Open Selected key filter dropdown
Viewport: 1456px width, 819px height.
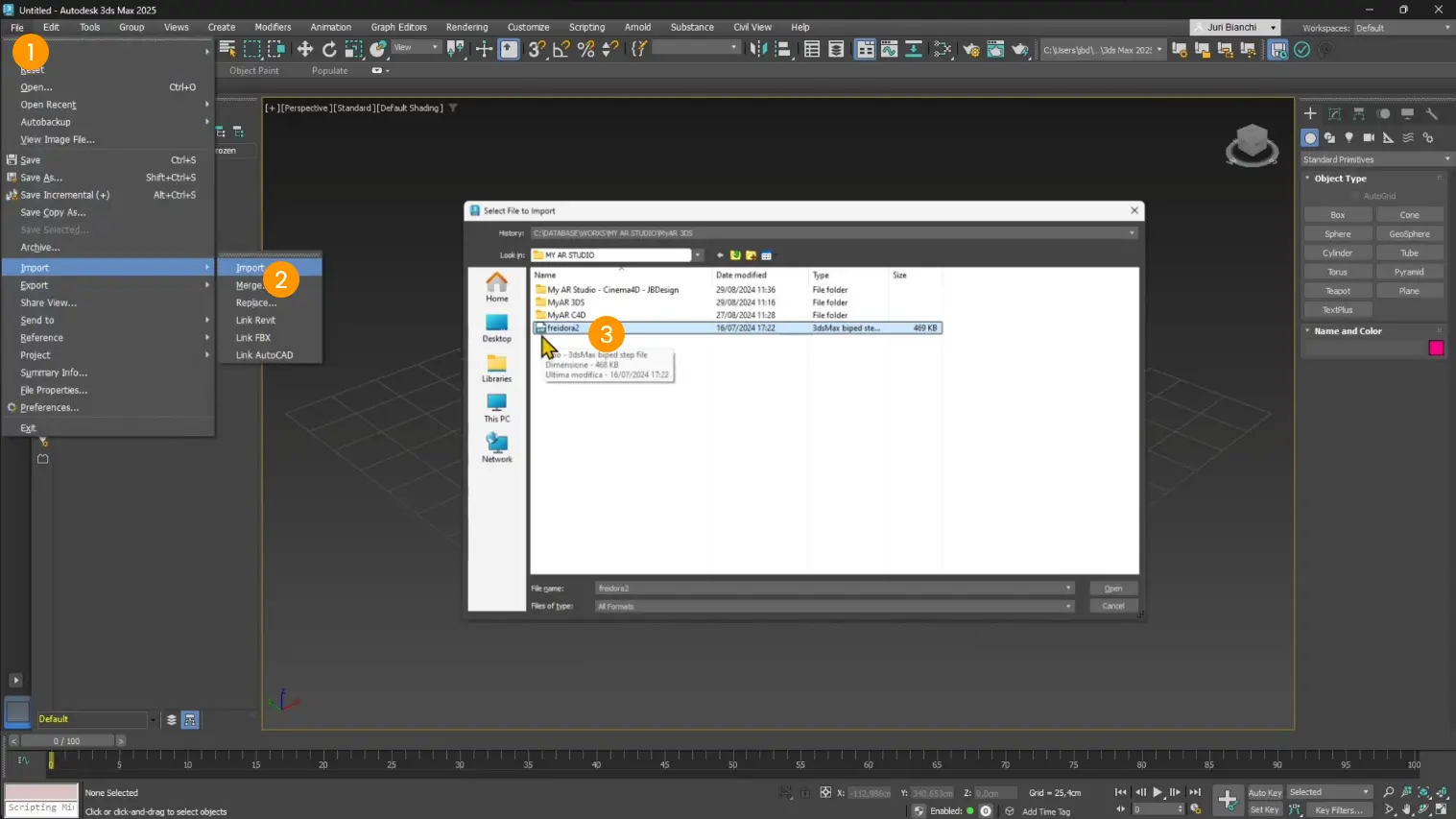1329,792
